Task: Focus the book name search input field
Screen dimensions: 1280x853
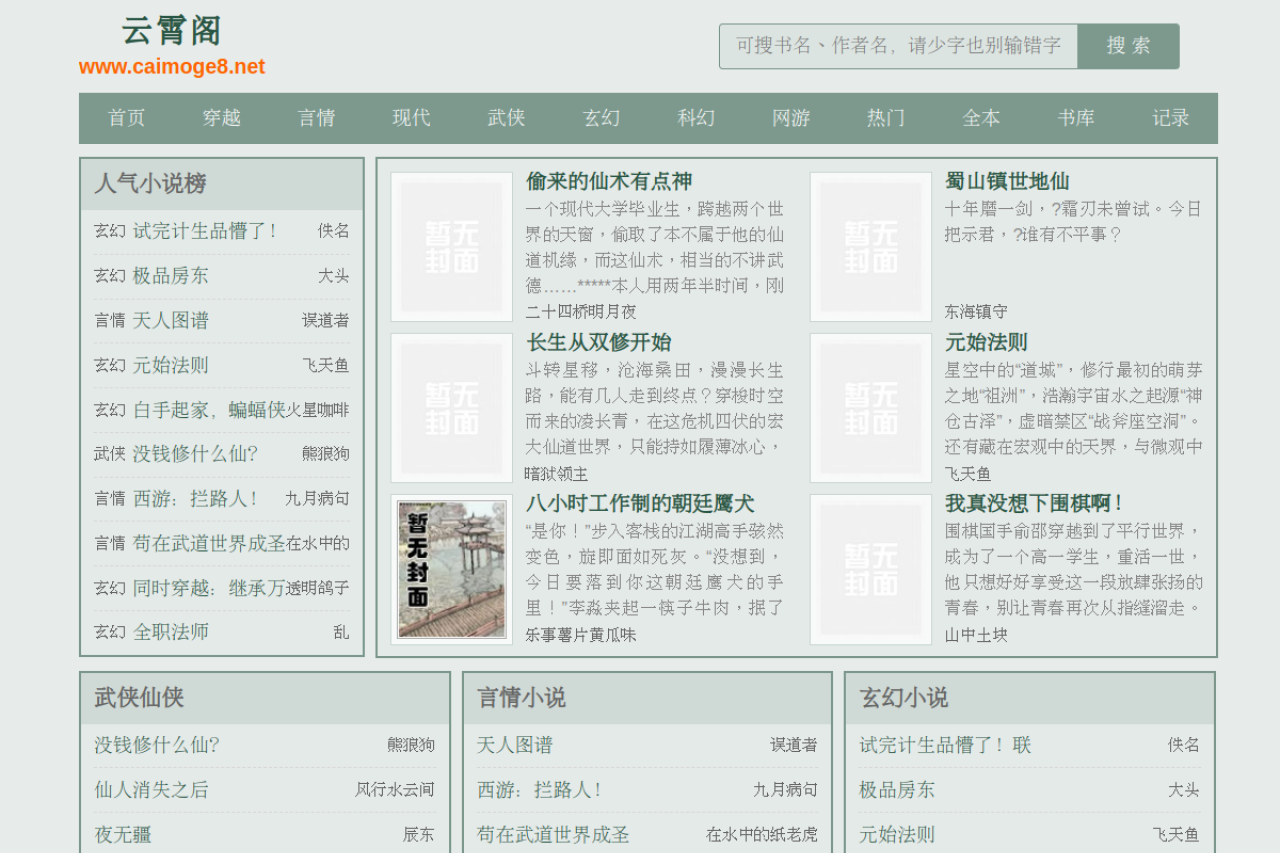Action: tap(898, 46)
